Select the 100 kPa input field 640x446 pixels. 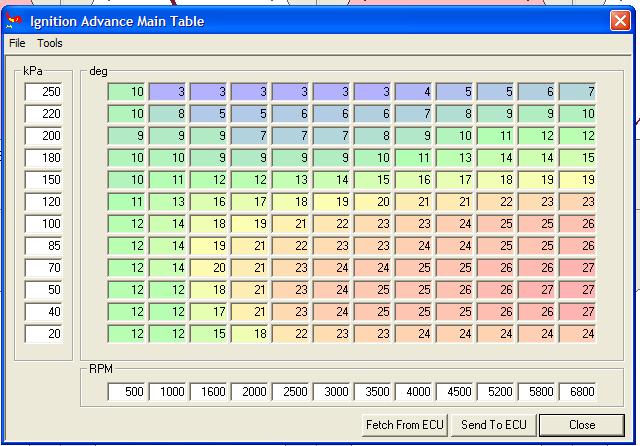click(43, 224)
